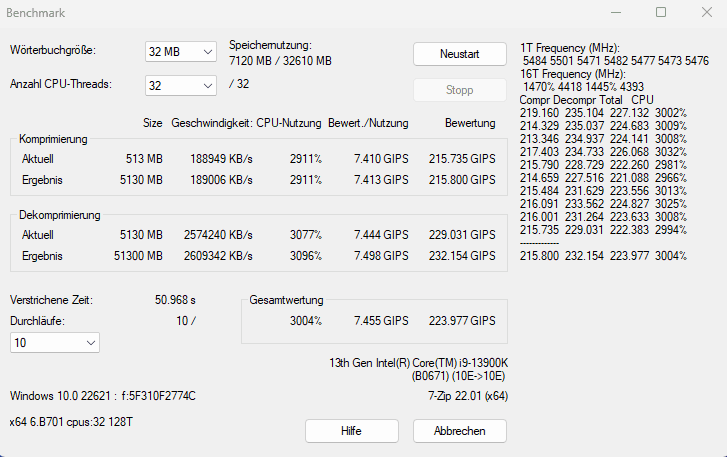727x457 pixels.
Task: Click the 7120 MB / 32610 MB memory usage
Action: tap(280, 61)
